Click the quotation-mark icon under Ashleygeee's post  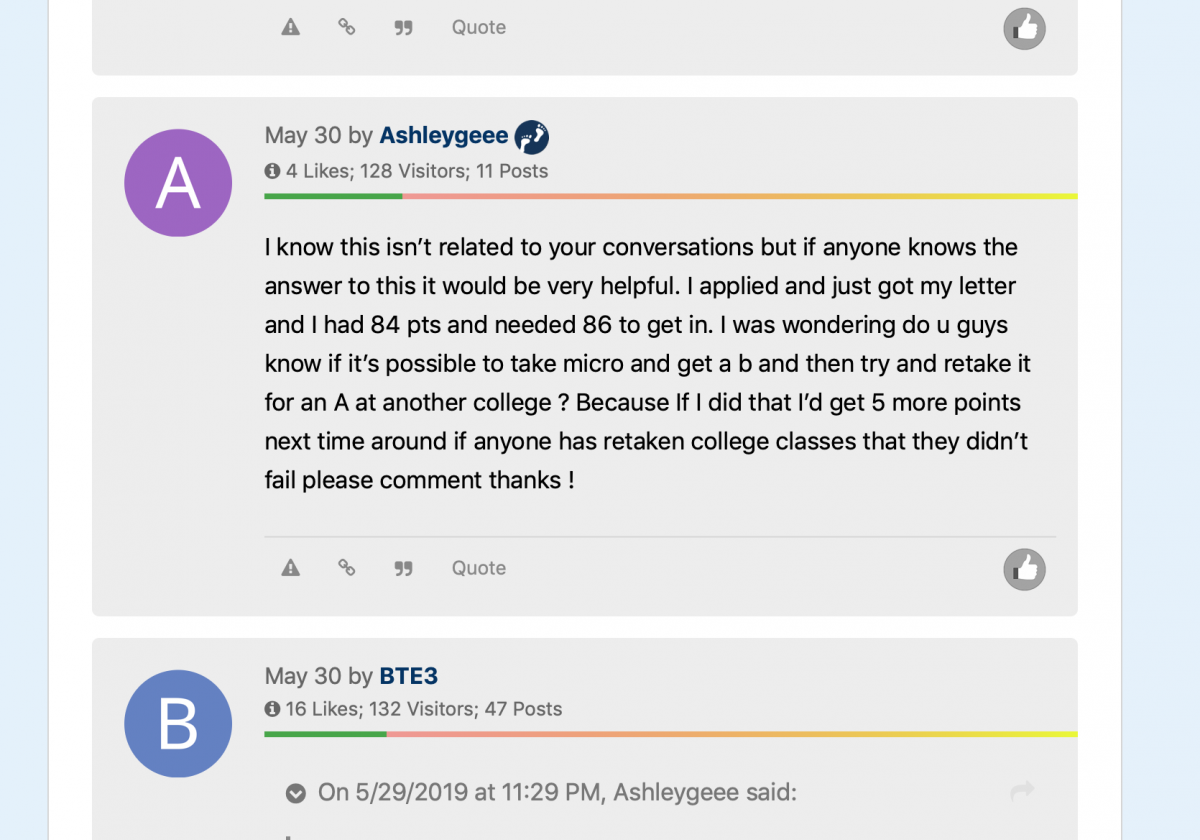coord(403,568)
